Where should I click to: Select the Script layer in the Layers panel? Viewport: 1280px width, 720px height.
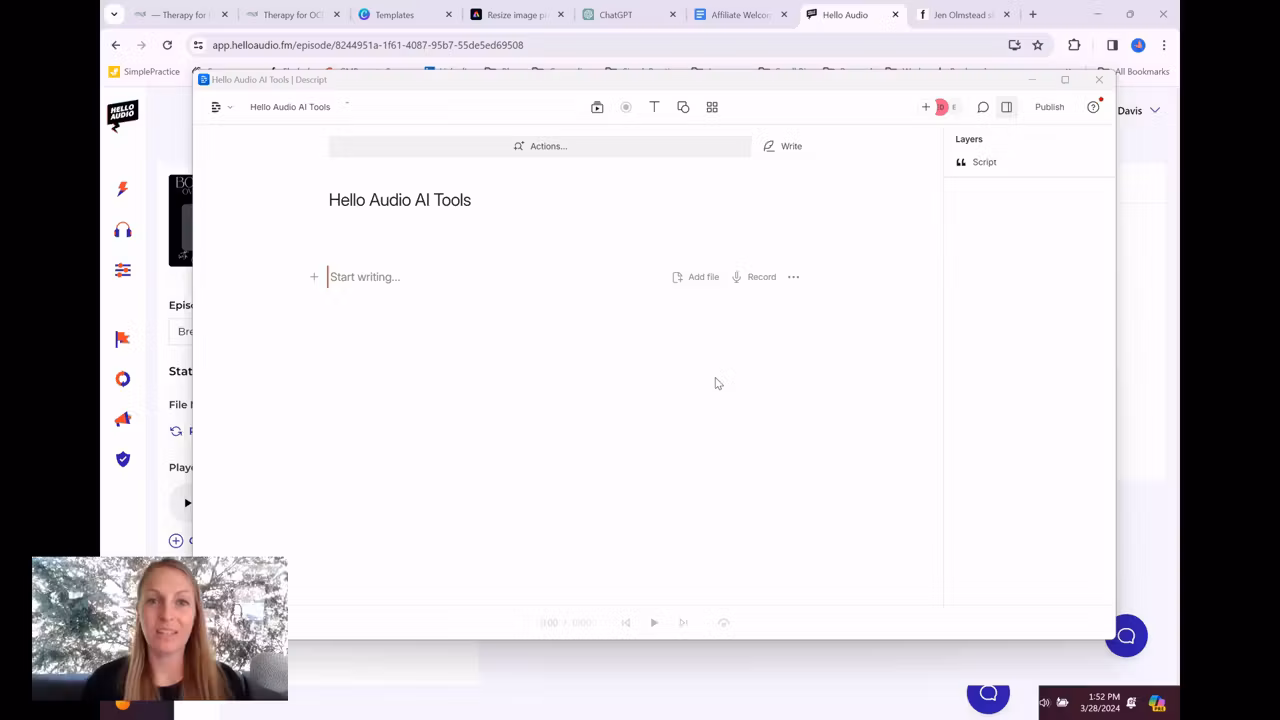(984, 162)
